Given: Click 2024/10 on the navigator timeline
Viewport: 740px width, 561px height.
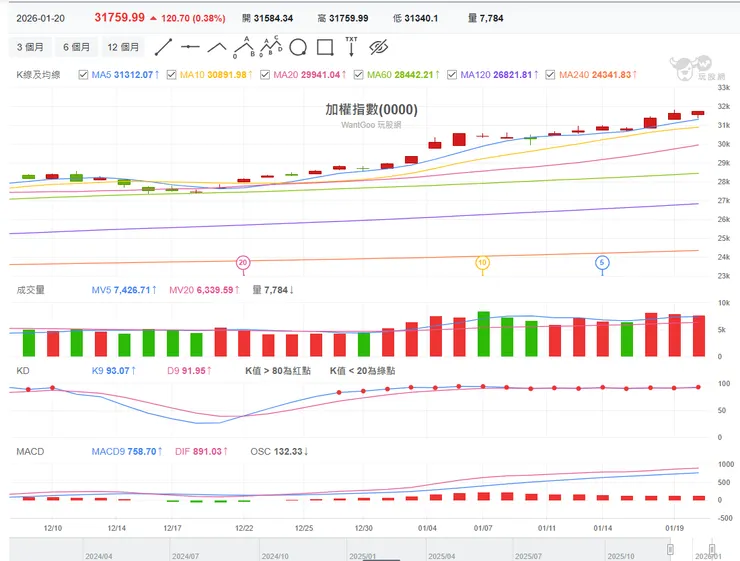Looking at the screenshot, I should click(275, 556).
